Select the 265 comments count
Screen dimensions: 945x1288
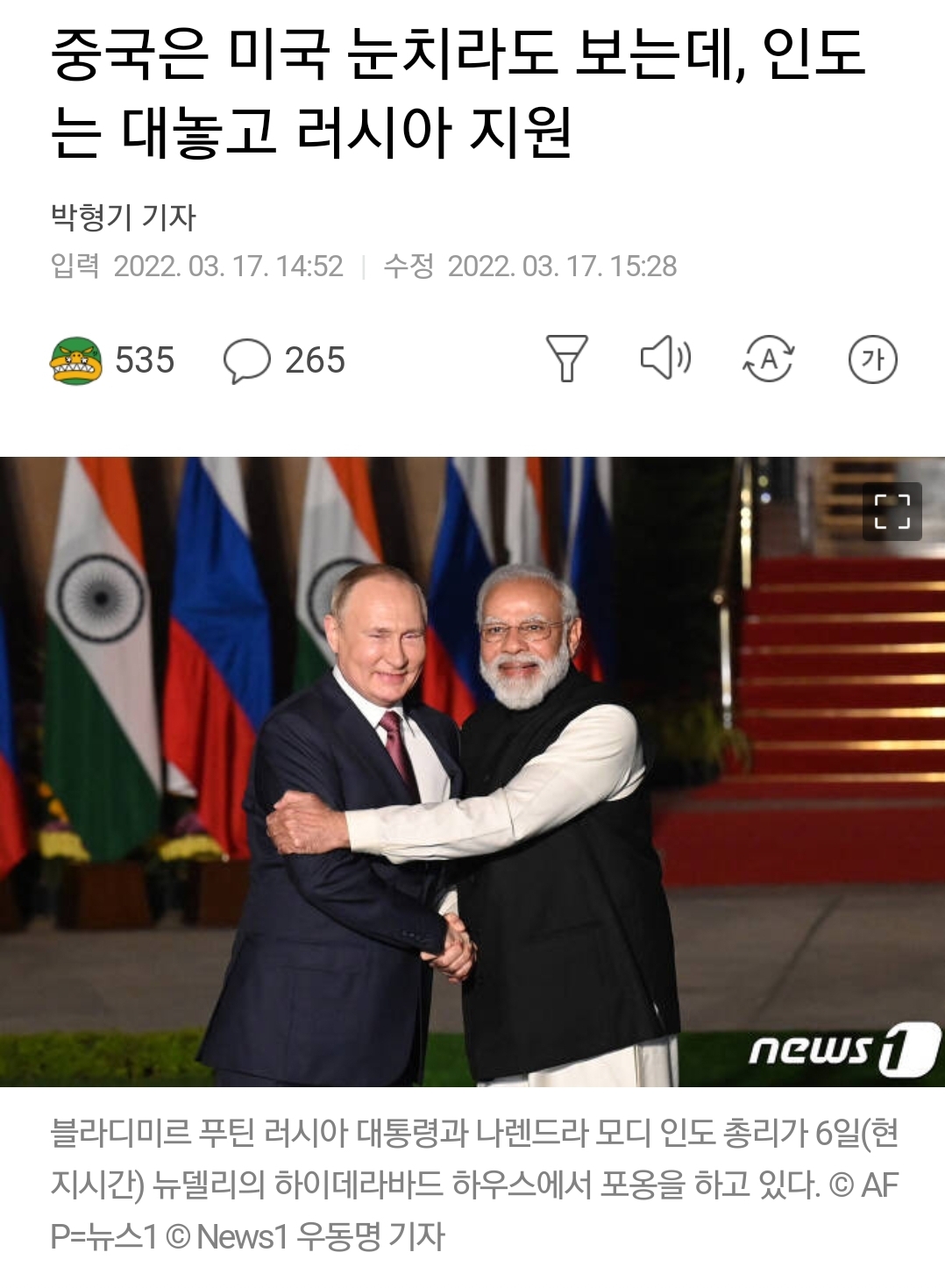(315, 360)
